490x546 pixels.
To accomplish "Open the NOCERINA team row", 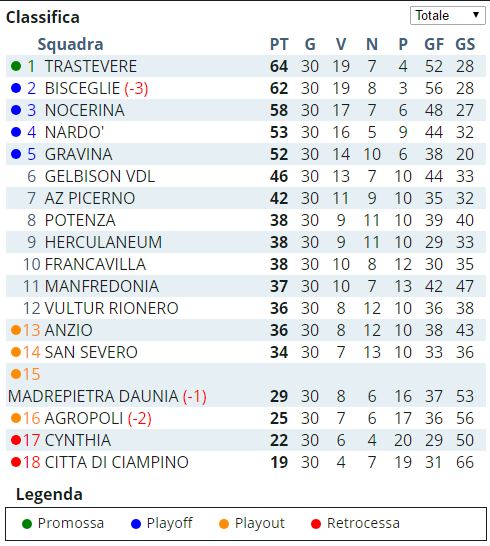I will click(x=246, y=110).
